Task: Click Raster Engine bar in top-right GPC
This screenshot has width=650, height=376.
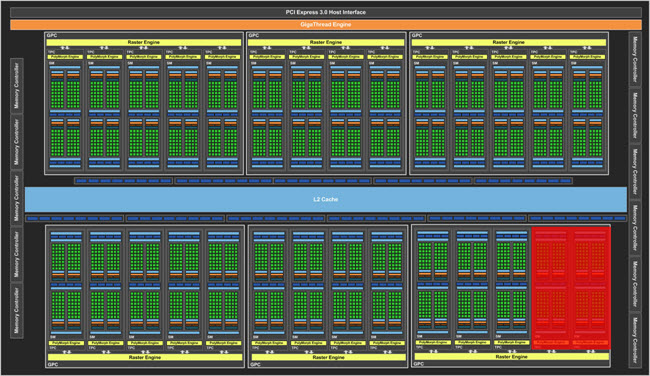Action: click(x=509, y=42)
